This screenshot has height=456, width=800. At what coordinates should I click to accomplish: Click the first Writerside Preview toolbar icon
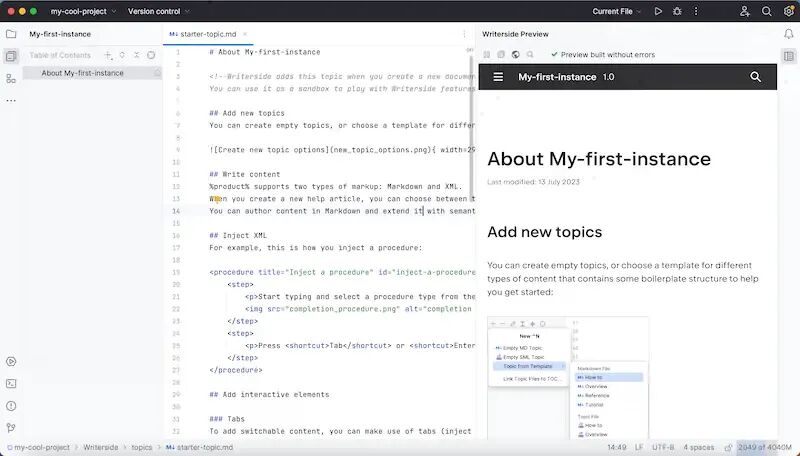[487, 55]
